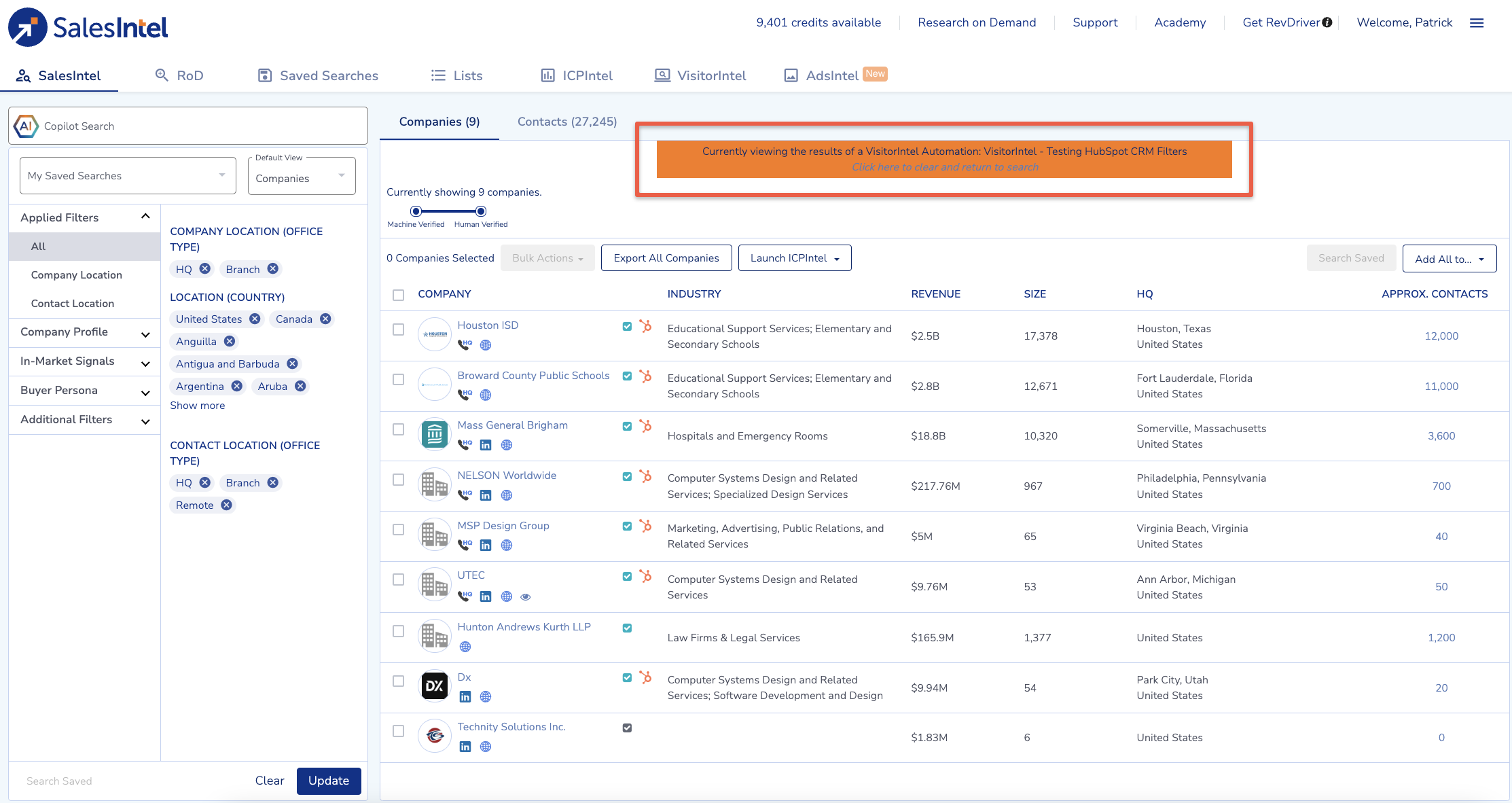
Task: Open the LinkedIn icon for Mass General Brigham
Action: [x=486, y=445]
